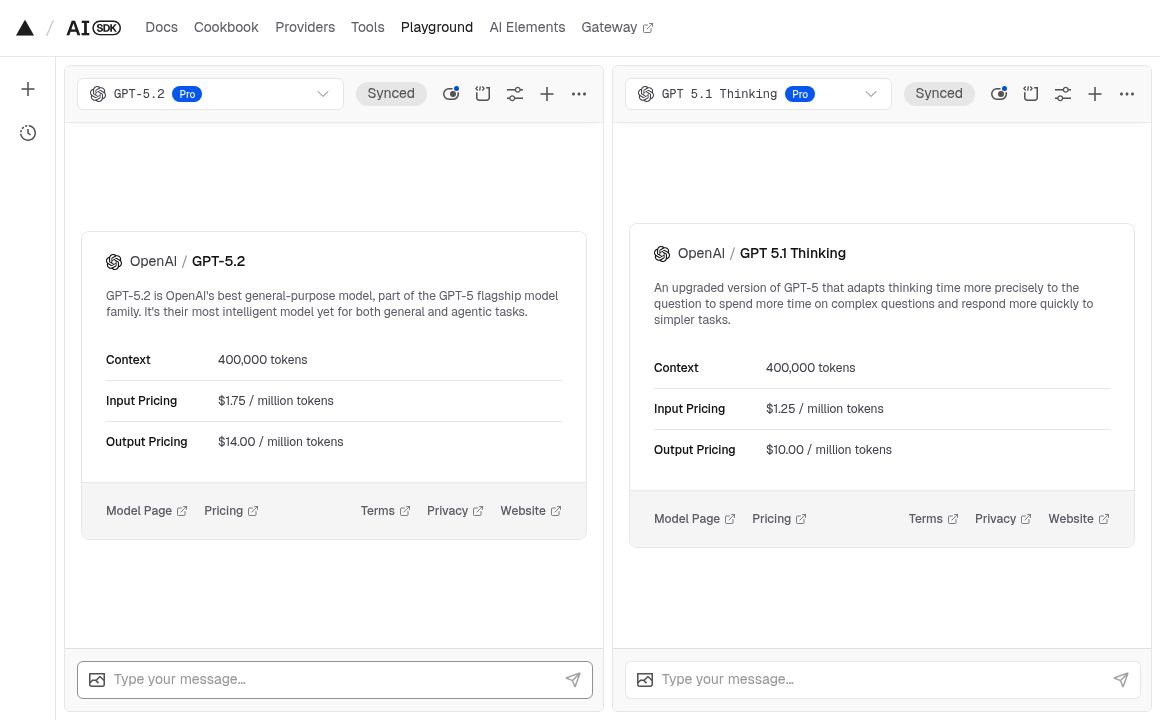Open model settings sliders icon in GPT-5.2 panel
Image resolution: width=1160 pixels, height=720 pixels.
(515, 94)
